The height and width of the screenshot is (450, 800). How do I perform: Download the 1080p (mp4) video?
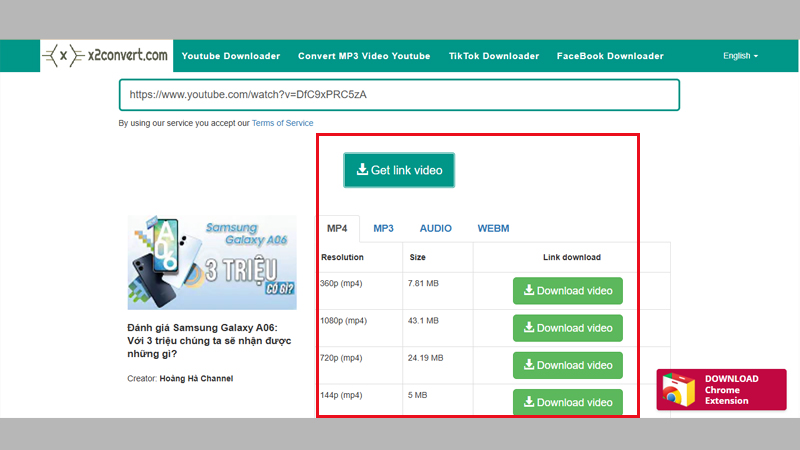pyautogui.click(x=568, y=328)
